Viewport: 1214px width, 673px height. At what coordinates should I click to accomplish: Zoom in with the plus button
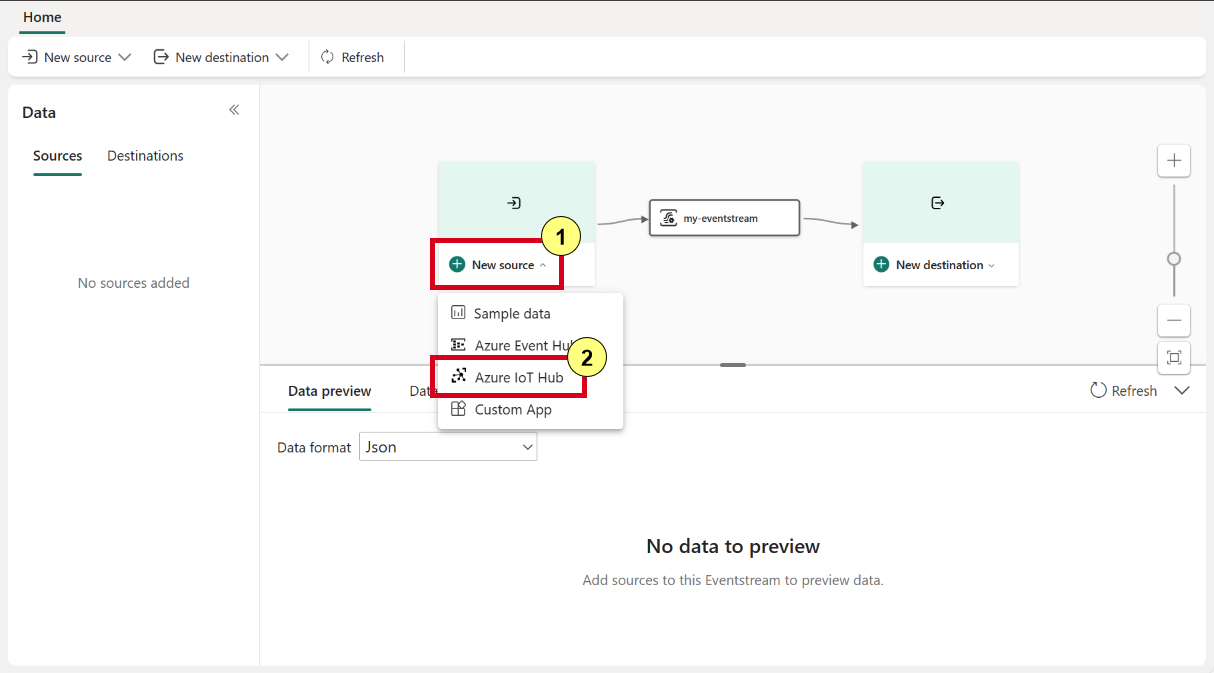(1174, 160)
